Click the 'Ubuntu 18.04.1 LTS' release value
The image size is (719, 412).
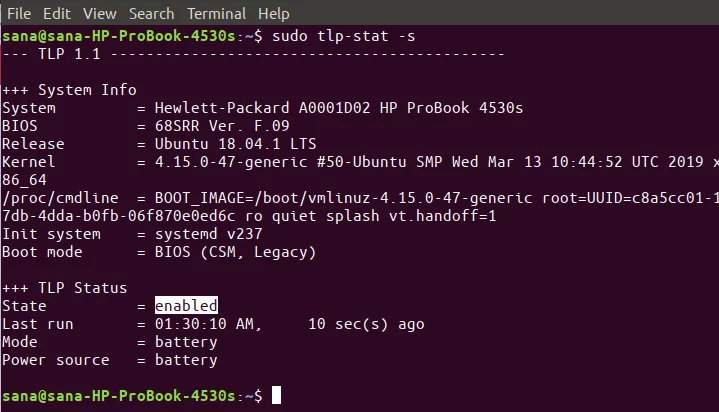[x=236, y=144]
